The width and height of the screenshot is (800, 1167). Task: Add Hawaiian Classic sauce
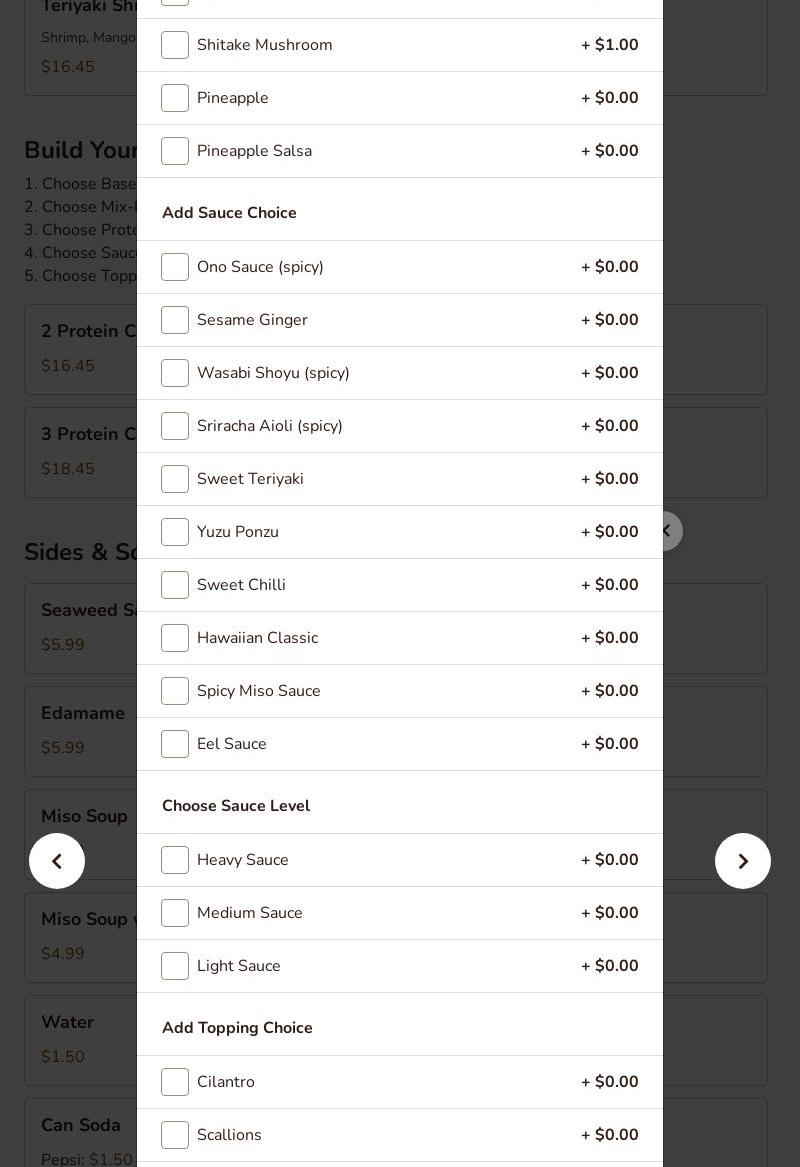[175, 638]
